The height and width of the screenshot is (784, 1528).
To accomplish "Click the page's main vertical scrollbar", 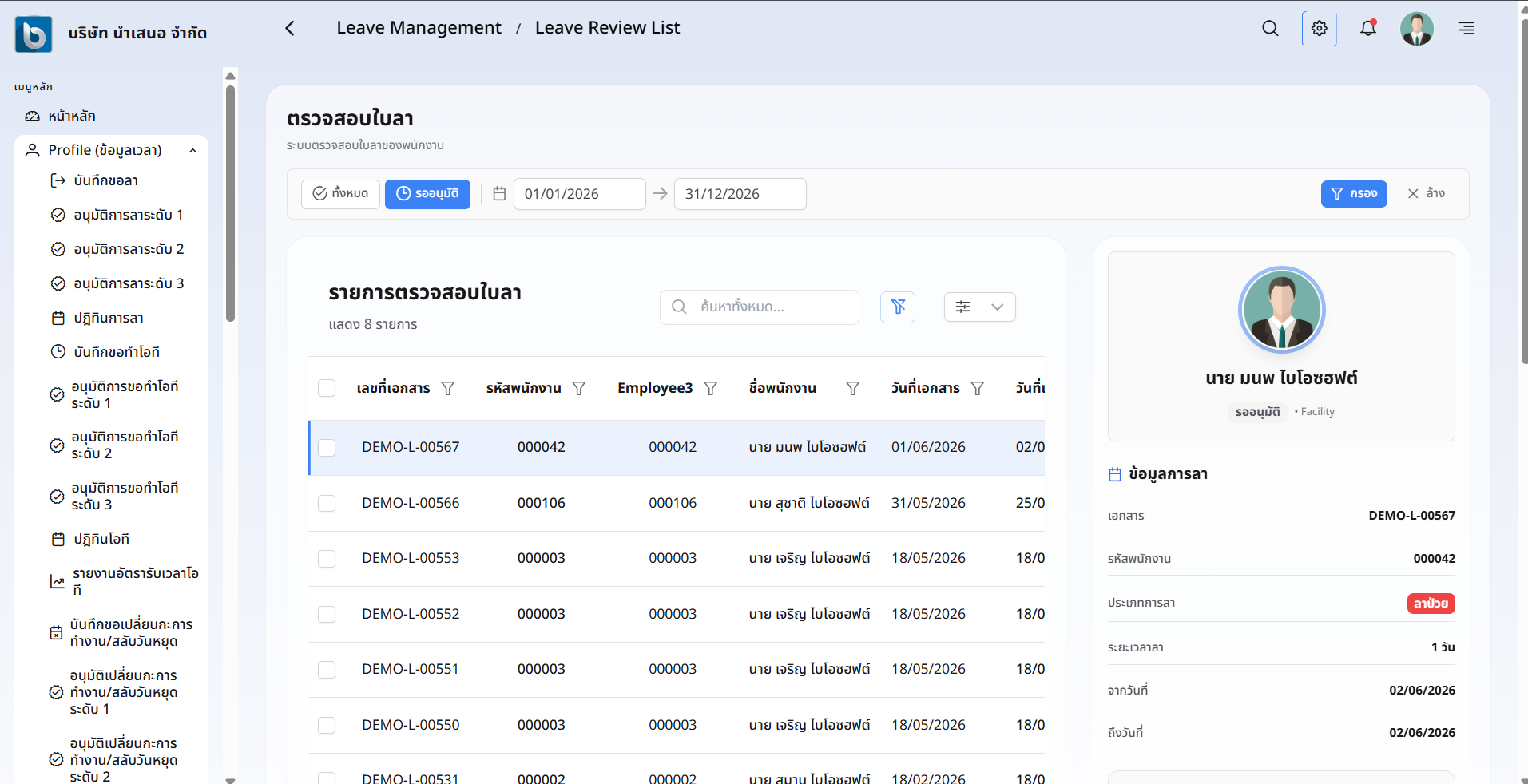I will pyautogui.click(x=1523, y=192).
